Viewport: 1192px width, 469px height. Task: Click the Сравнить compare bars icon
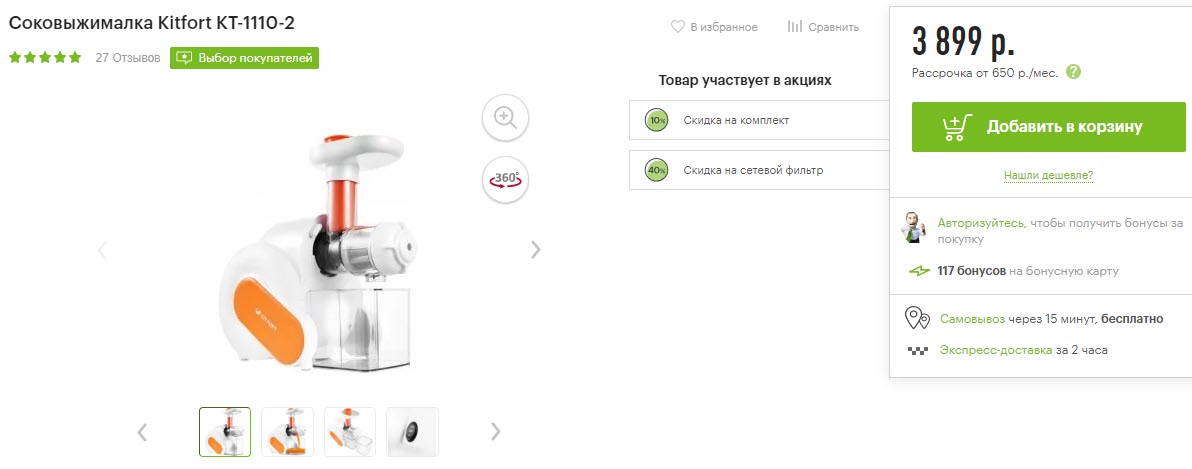pos(794,27)
